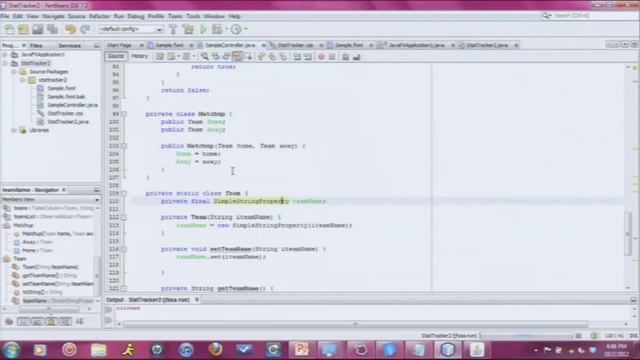
Task: Click the Stop Macro Recording icon
Action: tap(332, 57)
